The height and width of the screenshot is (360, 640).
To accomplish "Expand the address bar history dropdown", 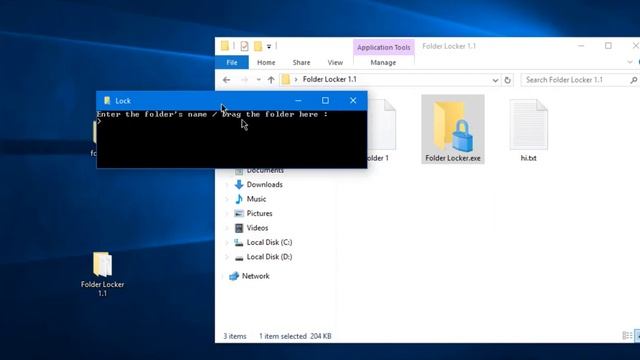I will tap(495, 80).
